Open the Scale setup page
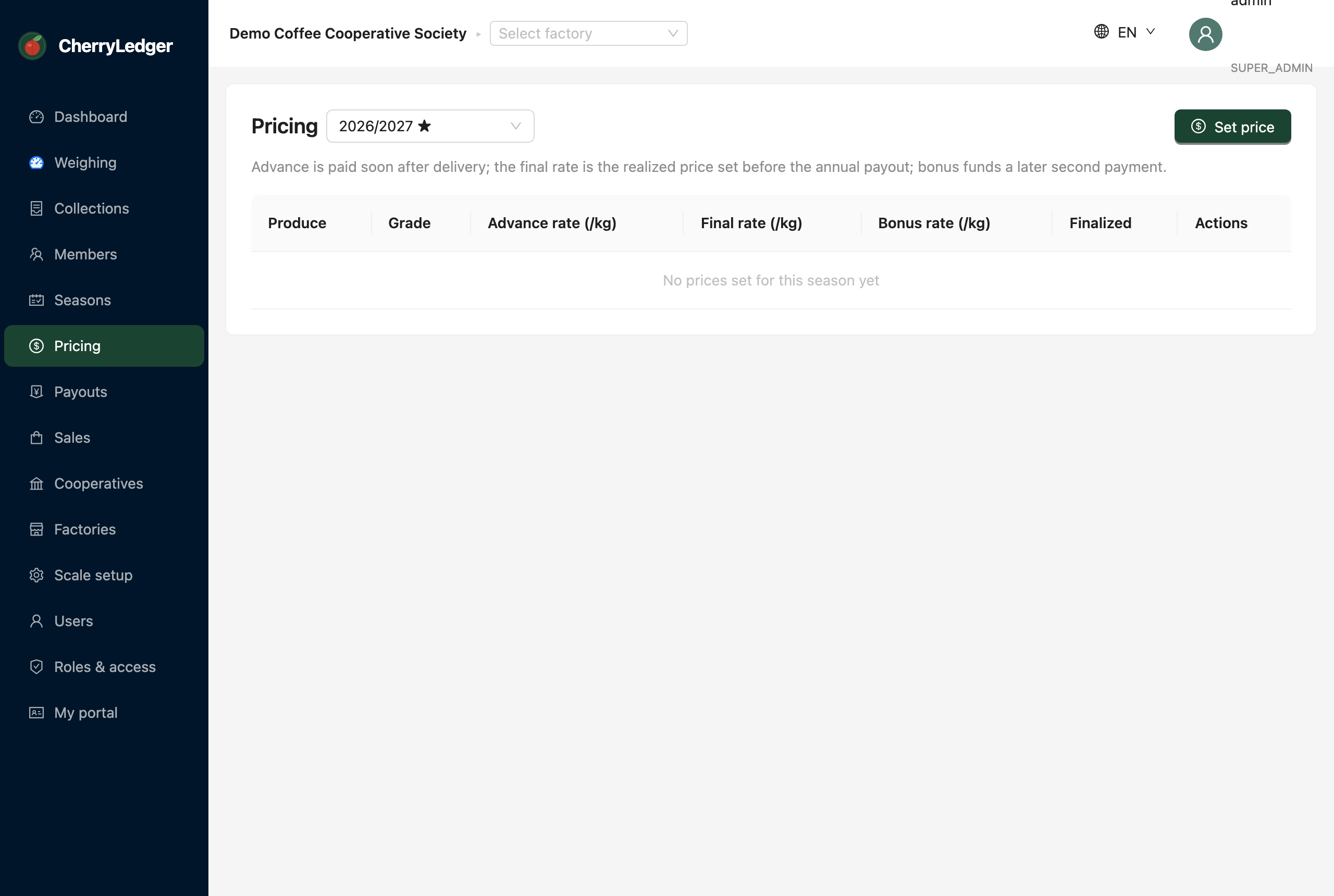 [x=104, y=575]
